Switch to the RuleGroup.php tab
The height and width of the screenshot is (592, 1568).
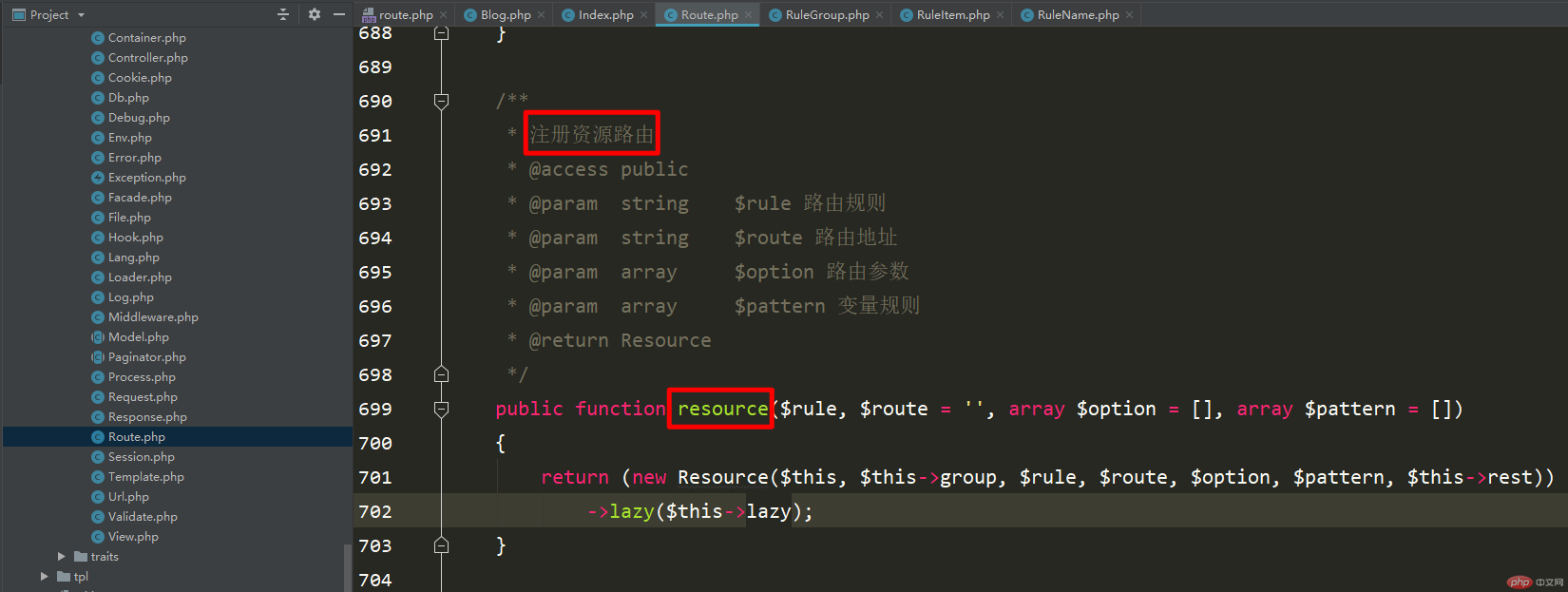click(827, 15)
